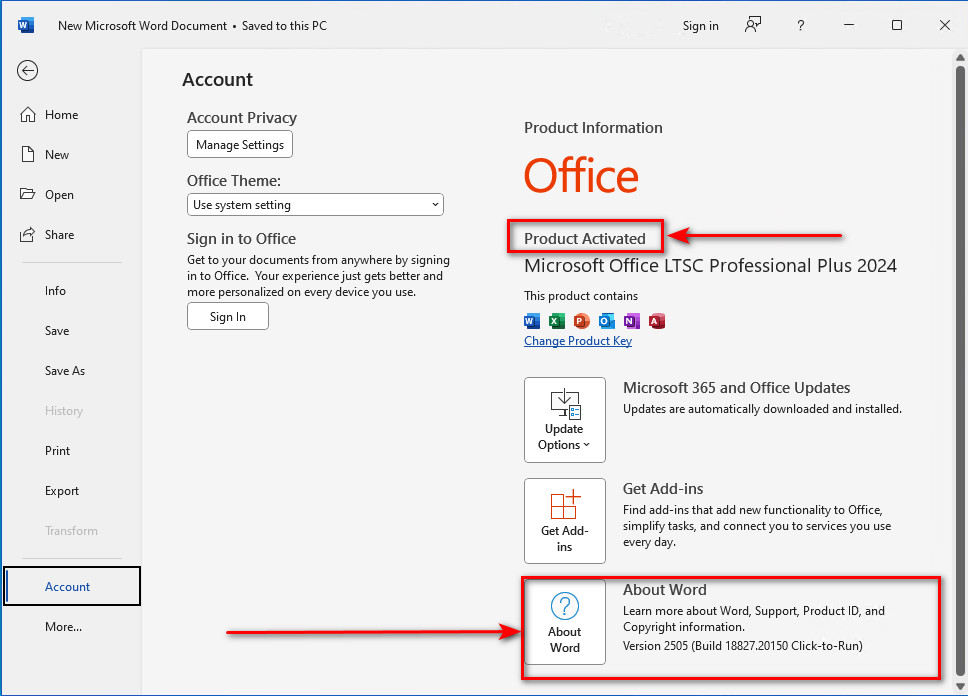Click the Word product icon
This screenshot has height=696, width=968.
point(532,321)
